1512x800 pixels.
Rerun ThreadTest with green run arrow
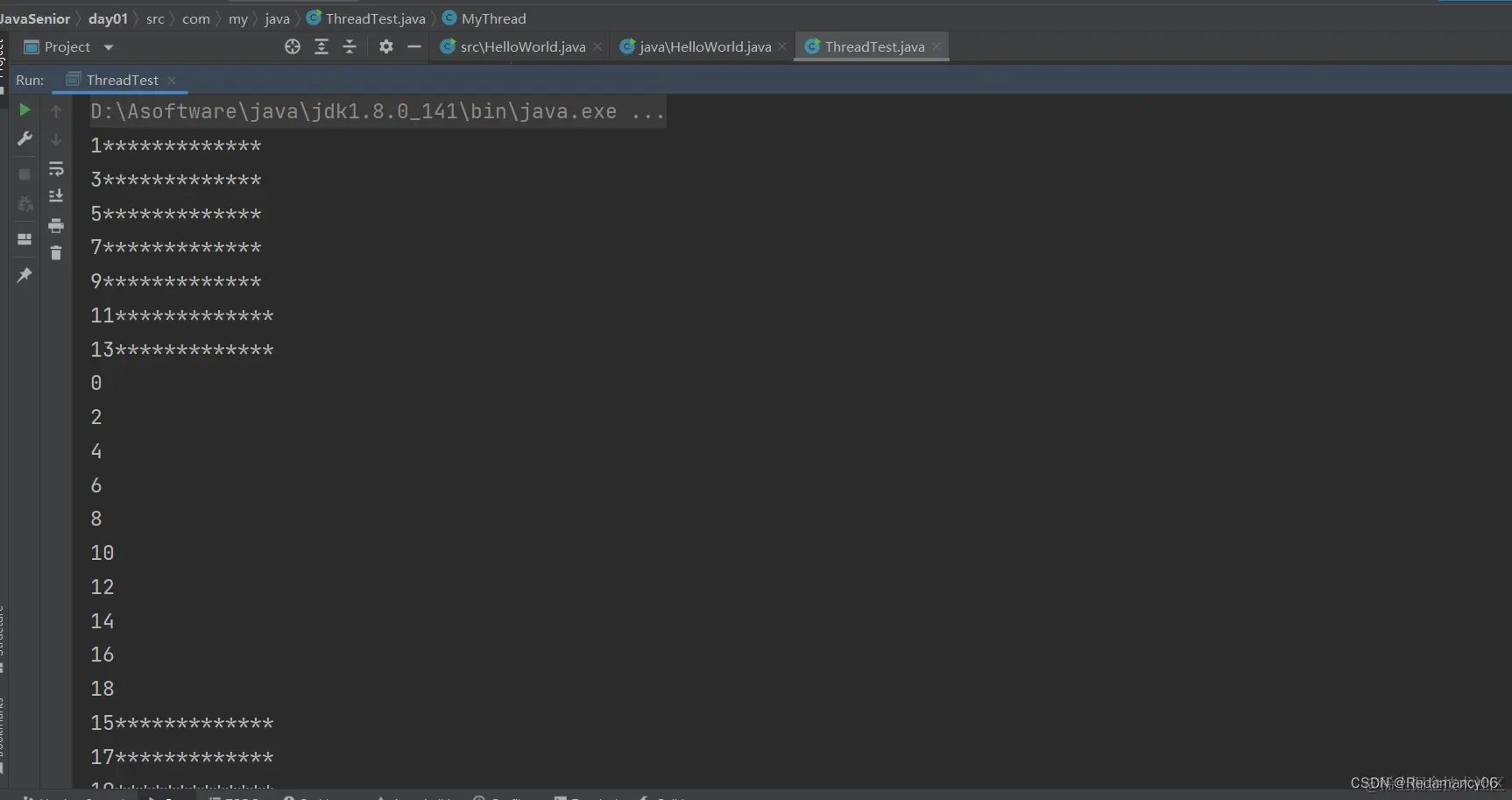tap(25, 110)
